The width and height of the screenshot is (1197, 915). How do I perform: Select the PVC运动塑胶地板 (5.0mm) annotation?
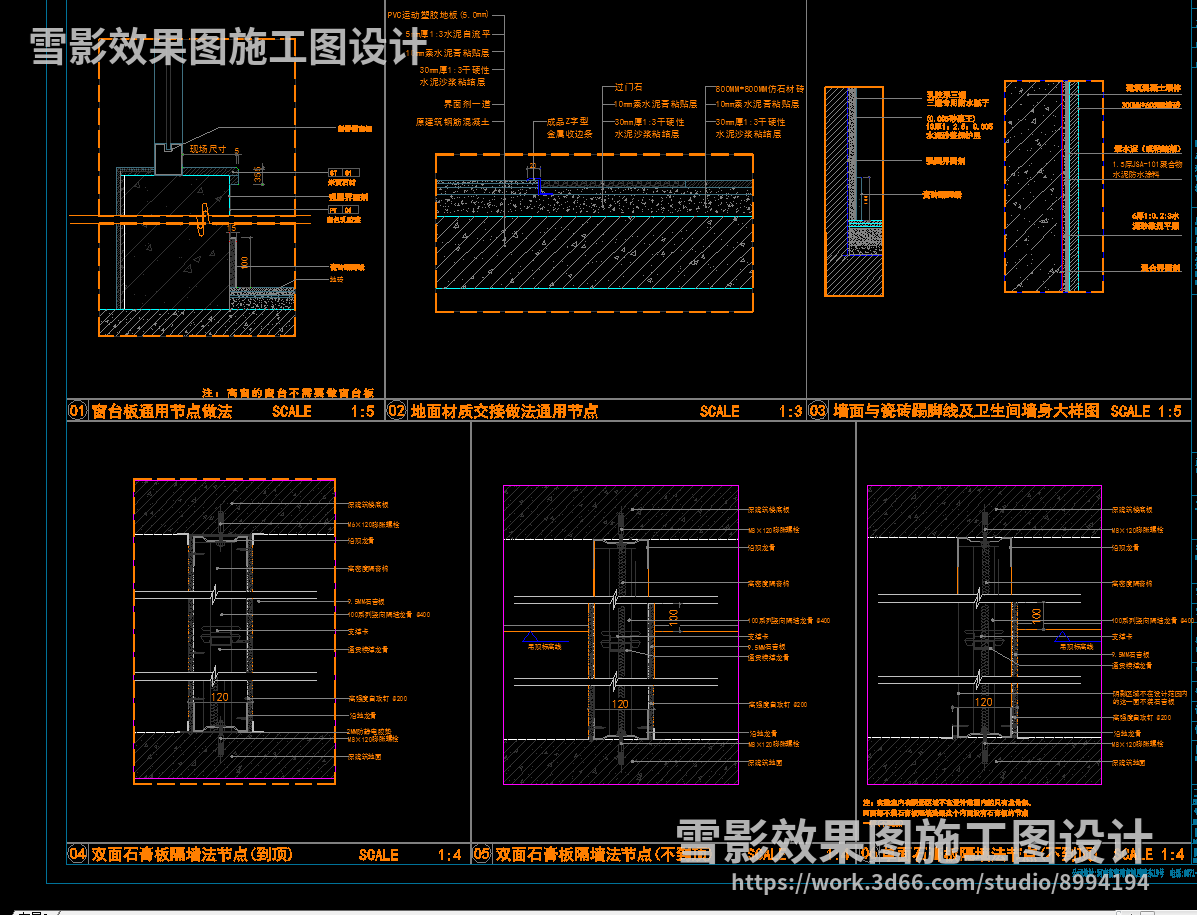click(x=438, y=16)
